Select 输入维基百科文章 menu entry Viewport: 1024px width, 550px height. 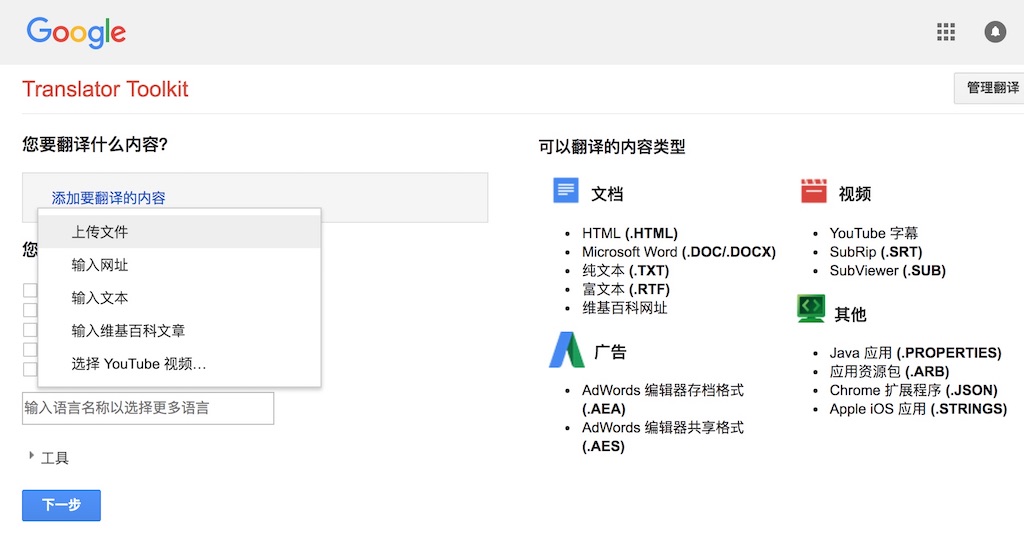point(128,331)
